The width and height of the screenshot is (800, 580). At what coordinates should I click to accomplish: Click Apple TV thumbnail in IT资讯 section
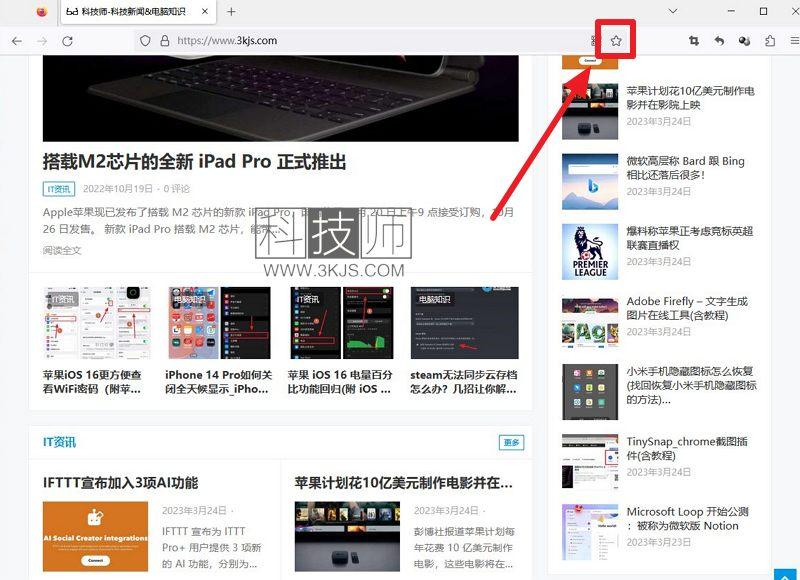pos(347,536)
